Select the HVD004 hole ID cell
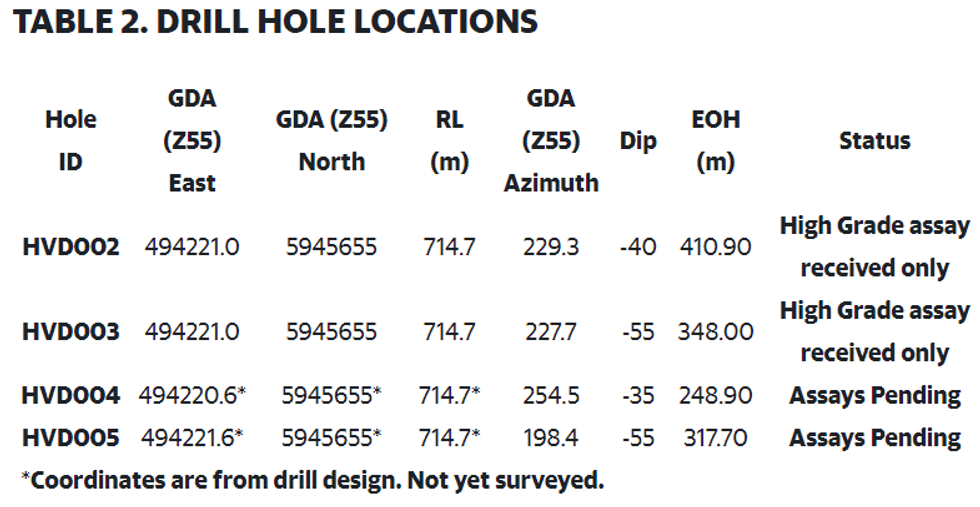 click(x=71, y=396)
